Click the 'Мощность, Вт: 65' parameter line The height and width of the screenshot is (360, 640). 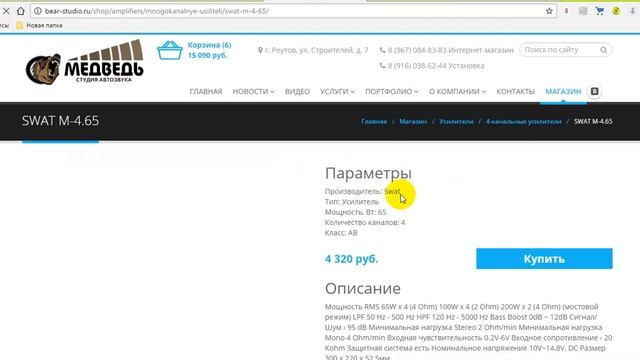click(x=355, y=212)
